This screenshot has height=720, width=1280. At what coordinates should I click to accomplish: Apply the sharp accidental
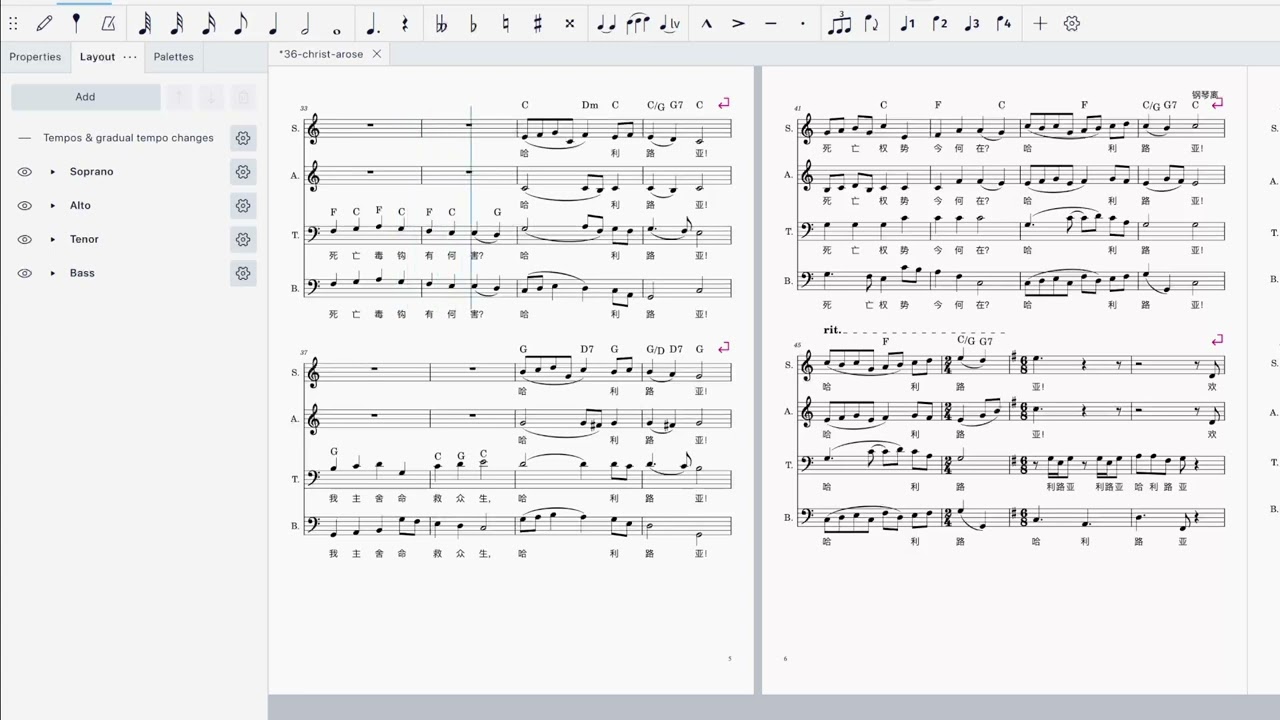coord(537,23)
